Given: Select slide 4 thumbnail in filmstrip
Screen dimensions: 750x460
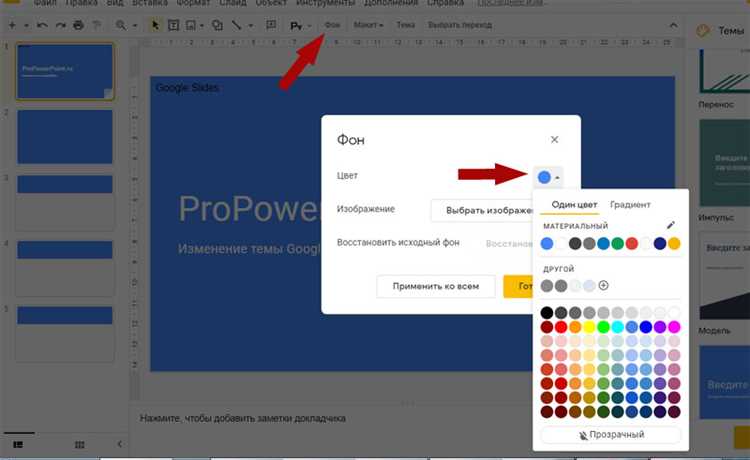Looking at the screenshot, I should tap(65, 268).
